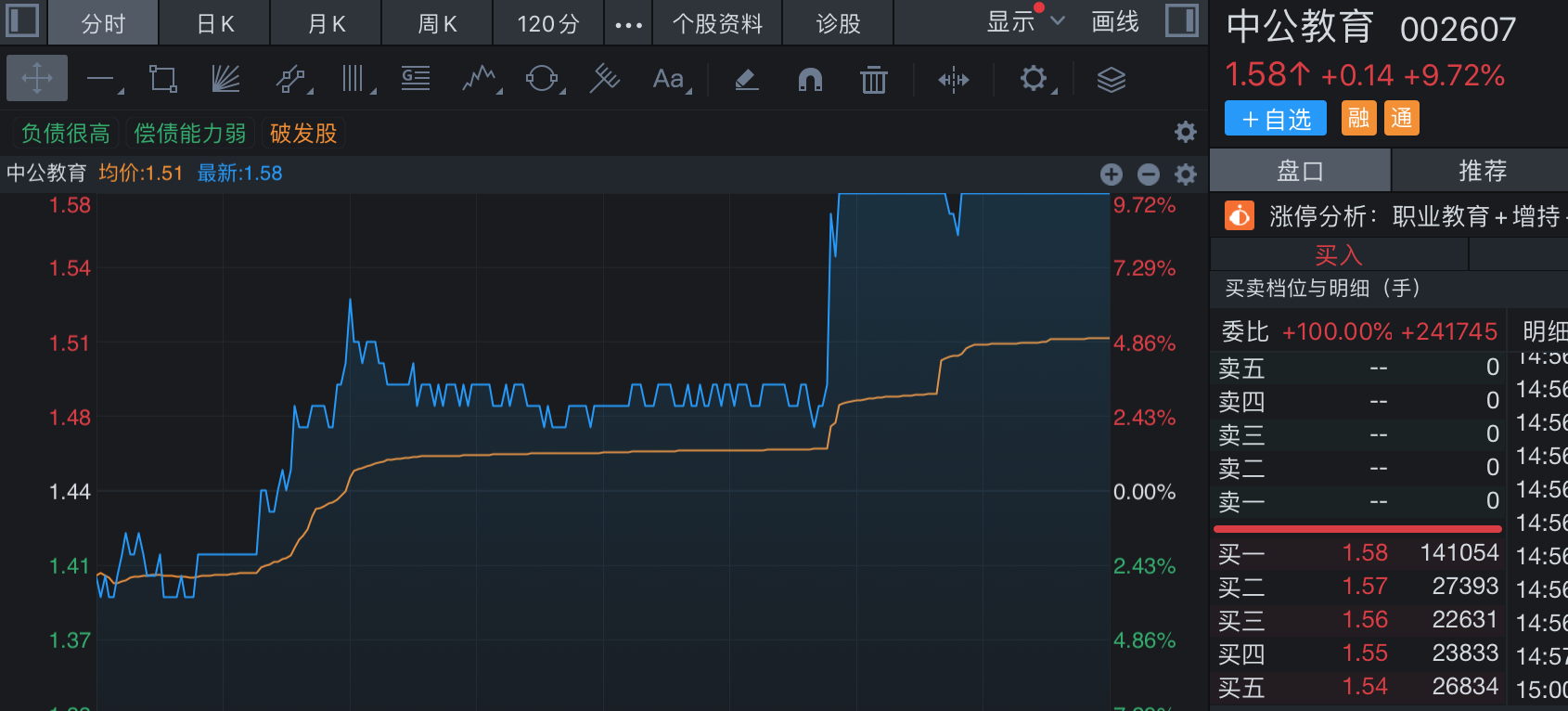Expand the 显示 display dropdown

tap(1025, 21)
